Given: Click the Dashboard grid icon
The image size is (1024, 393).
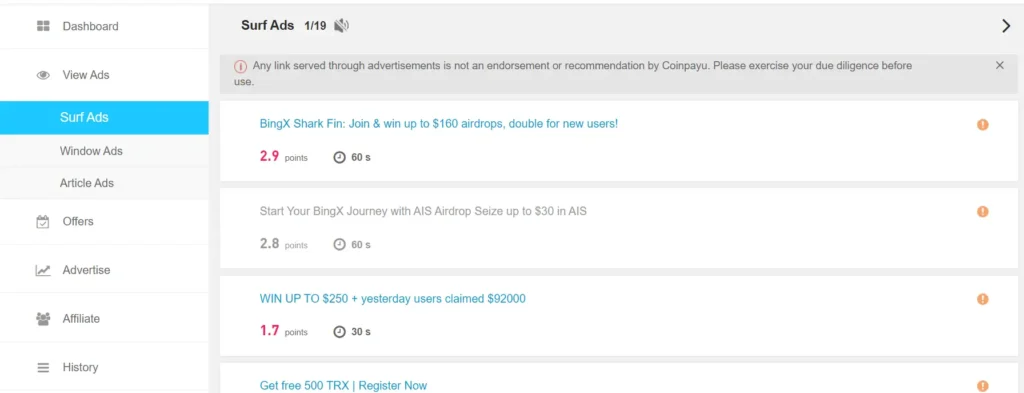Looking at the screenshot, I should click(43, 26).
